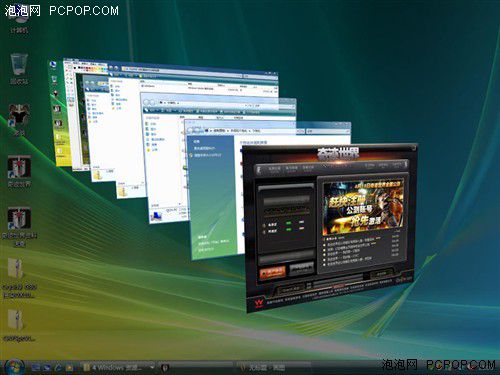Open the upper zipped folder on desktop
The width and height of the screenshot is (500, 375).
click(18, 278)
